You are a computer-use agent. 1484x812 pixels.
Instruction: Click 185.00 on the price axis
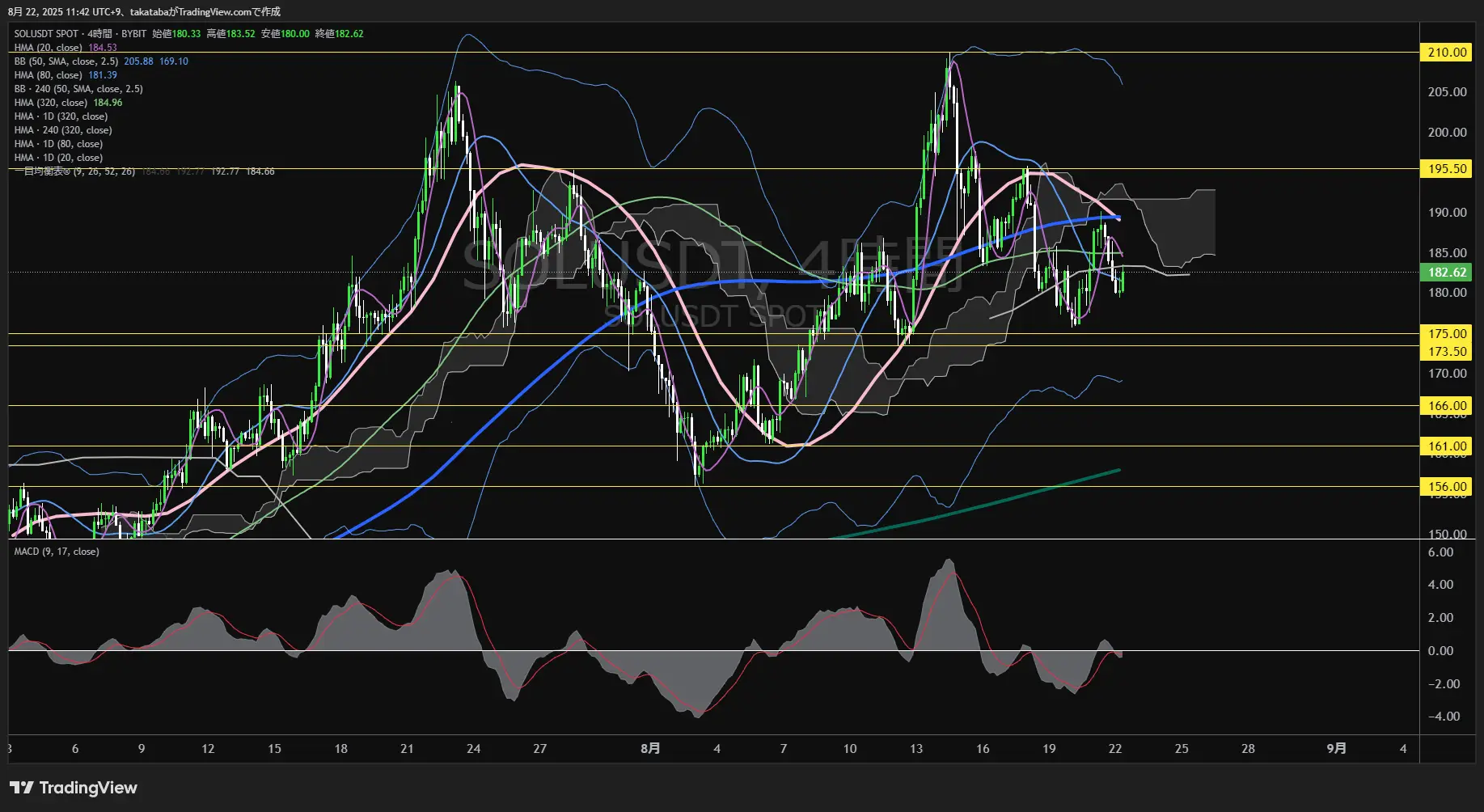coord(1447,253)
